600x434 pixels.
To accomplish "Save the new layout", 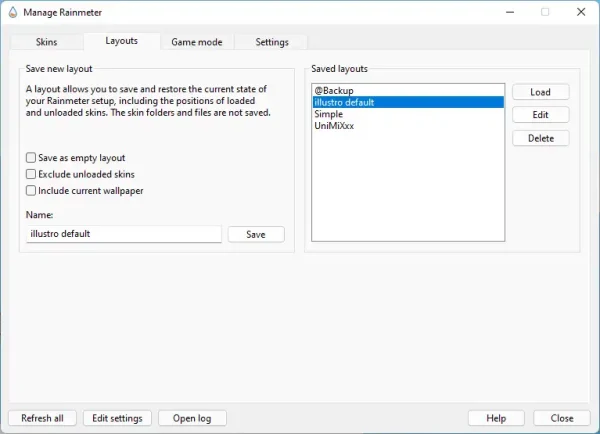I will 256,234.
